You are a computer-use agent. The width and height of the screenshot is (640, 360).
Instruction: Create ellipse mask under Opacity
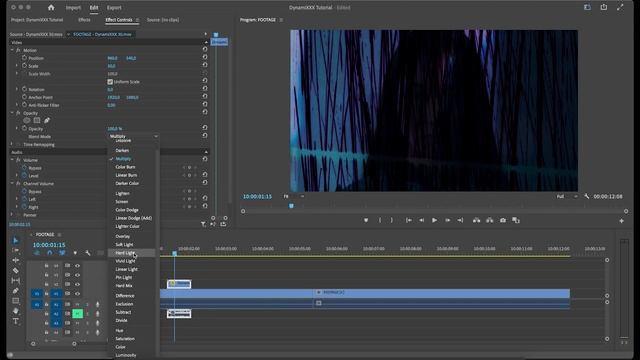(27, 120)
